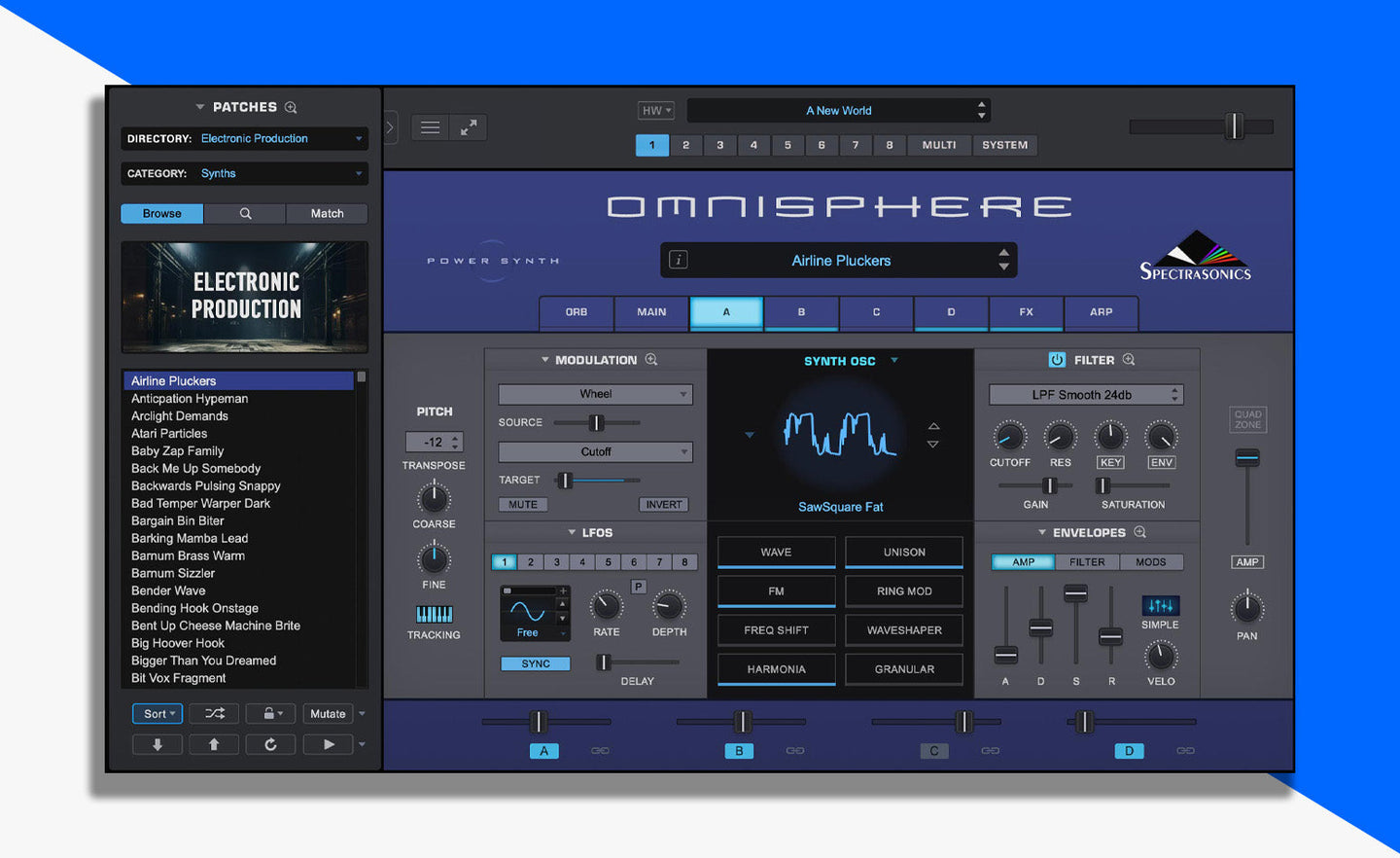This screenshot has height=858, width=1400.
Task: Click the link icon next to layer C
Action: pos(991,751)
